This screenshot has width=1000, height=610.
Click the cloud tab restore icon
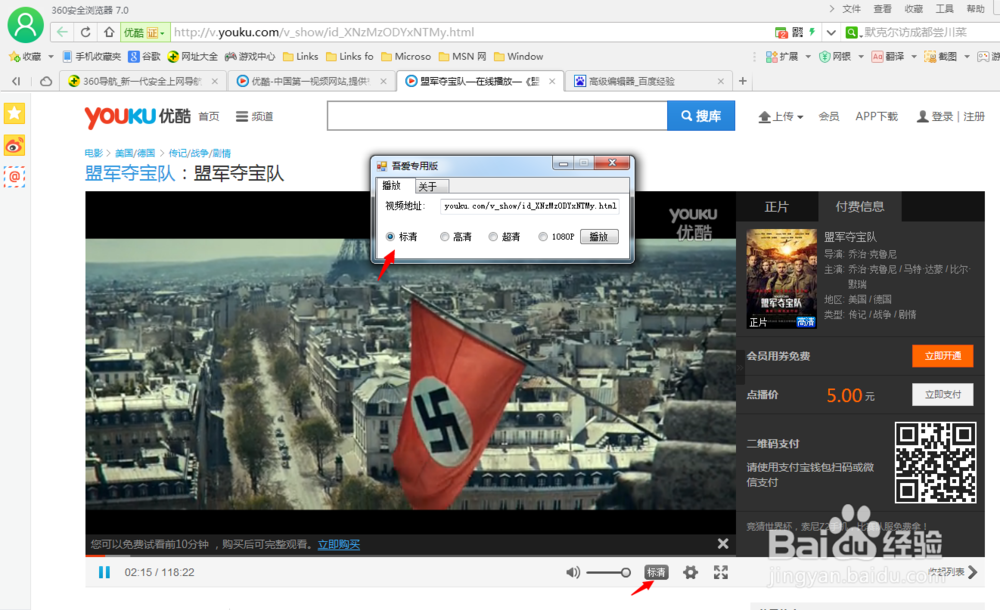pos(46,81)
